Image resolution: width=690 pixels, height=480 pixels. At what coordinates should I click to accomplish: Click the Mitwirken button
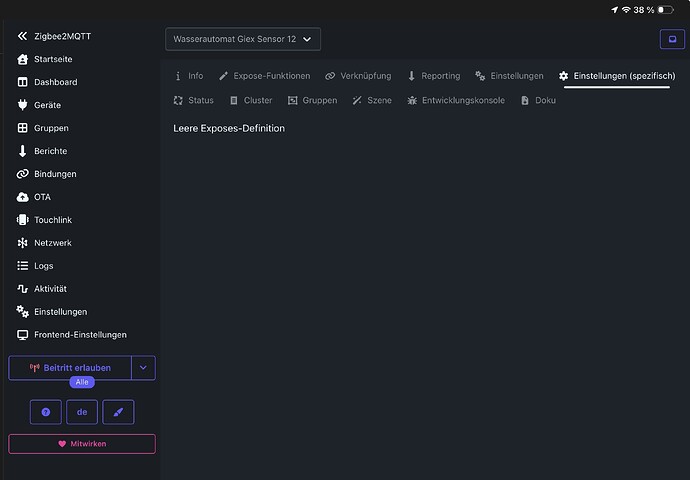82,444
